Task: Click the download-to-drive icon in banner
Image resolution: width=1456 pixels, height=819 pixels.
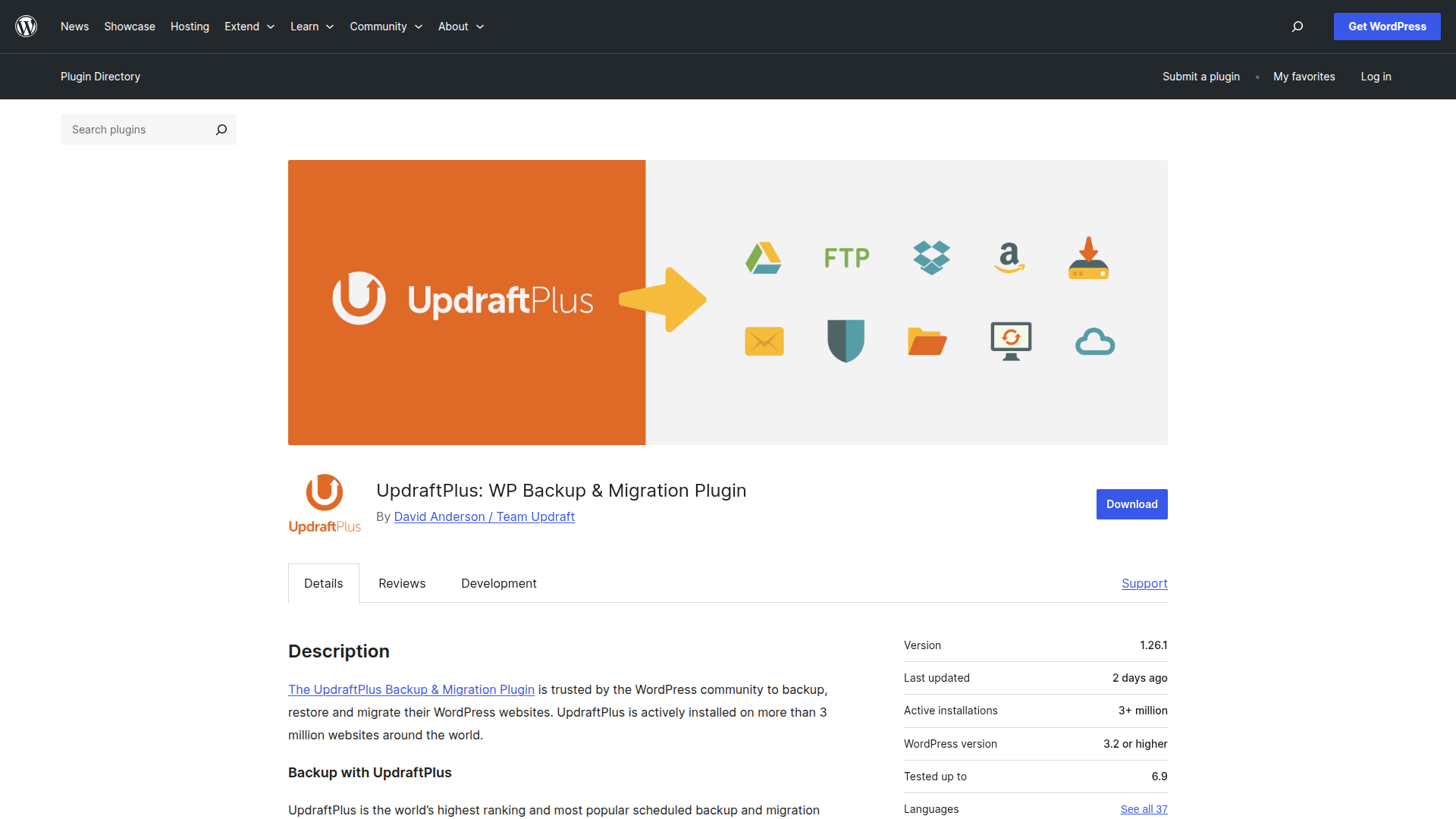Action: (x=1089, y=258)
